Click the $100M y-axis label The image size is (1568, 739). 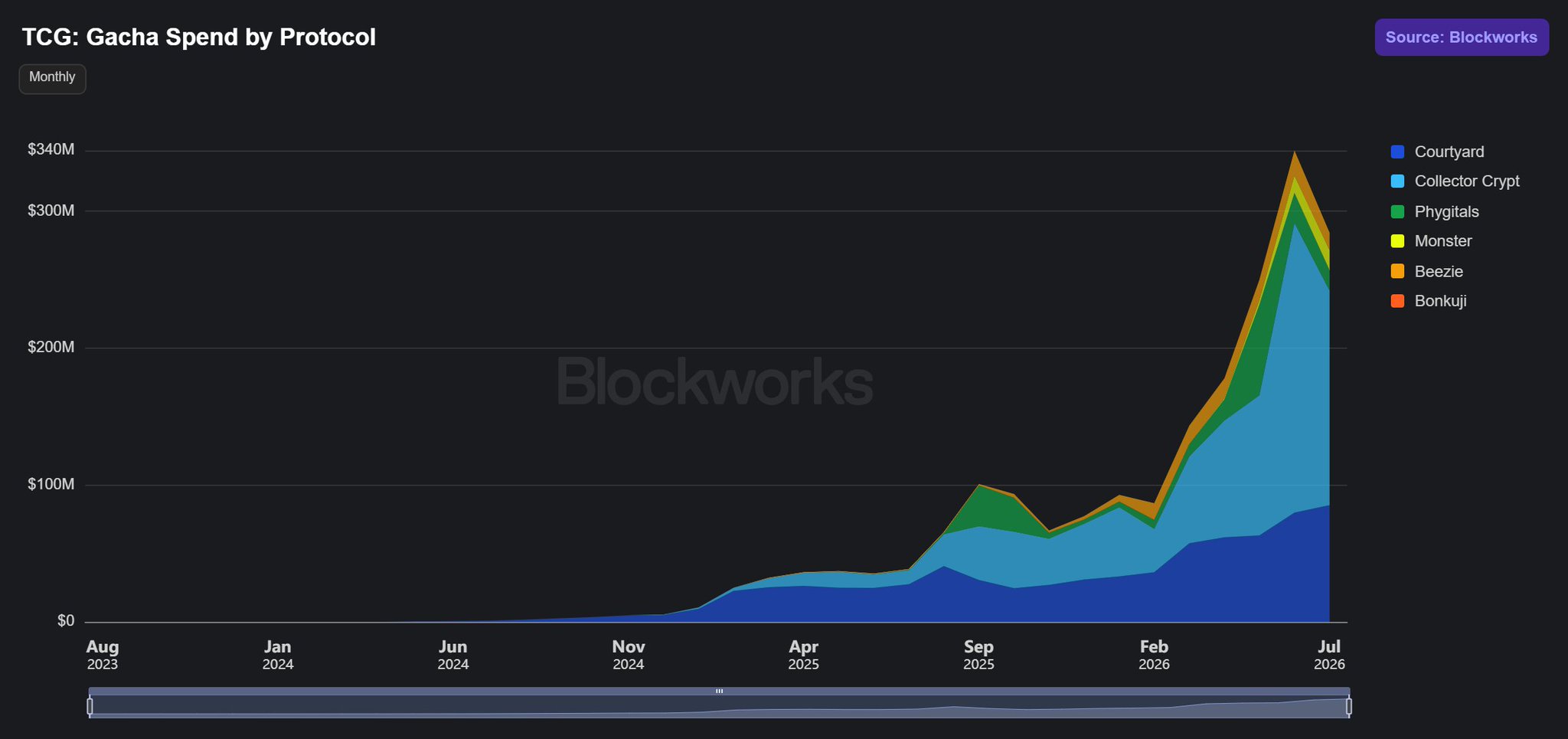point(51,484)
